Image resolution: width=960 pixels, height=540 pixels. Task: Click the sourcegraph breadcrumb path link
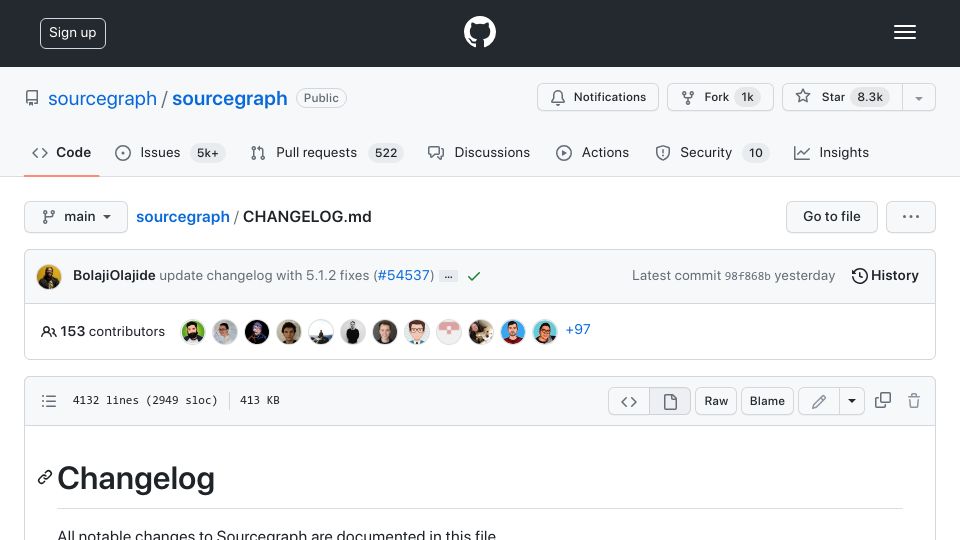coord(182,217)
